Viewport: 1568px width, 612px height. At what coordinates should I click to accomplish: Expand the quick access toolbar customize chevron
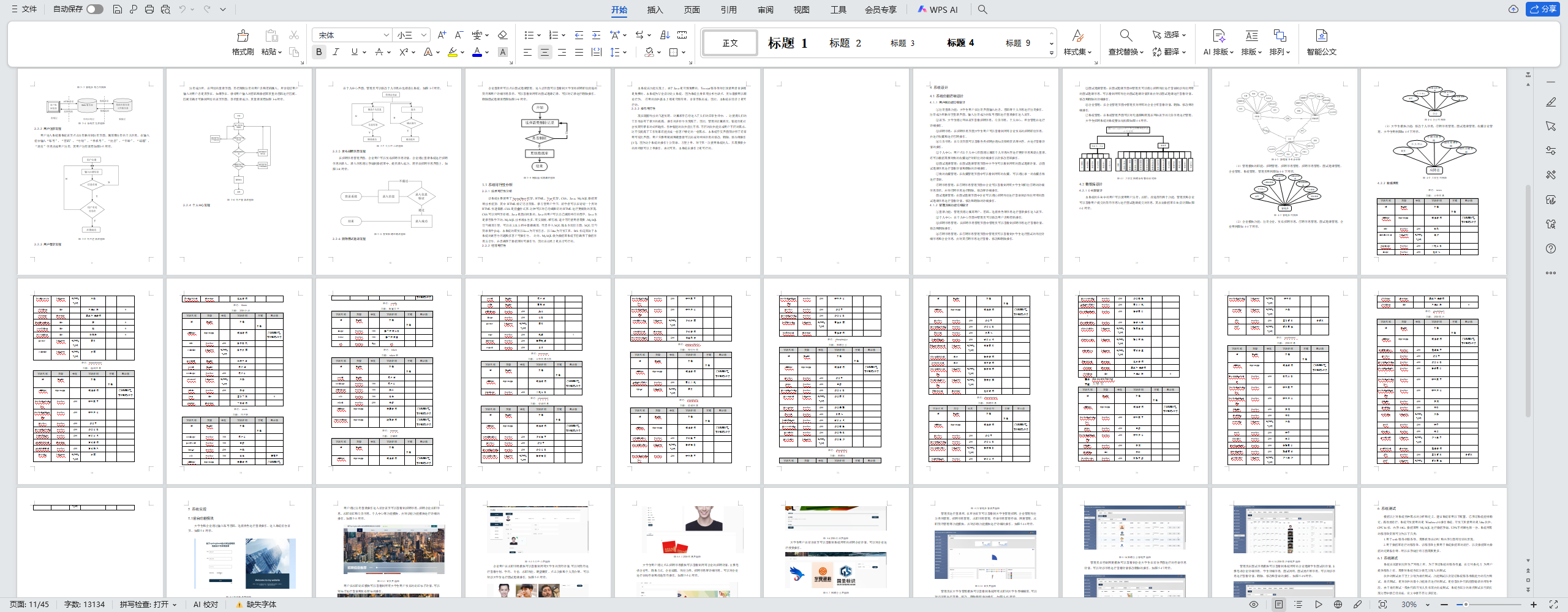tap(223, 9)
